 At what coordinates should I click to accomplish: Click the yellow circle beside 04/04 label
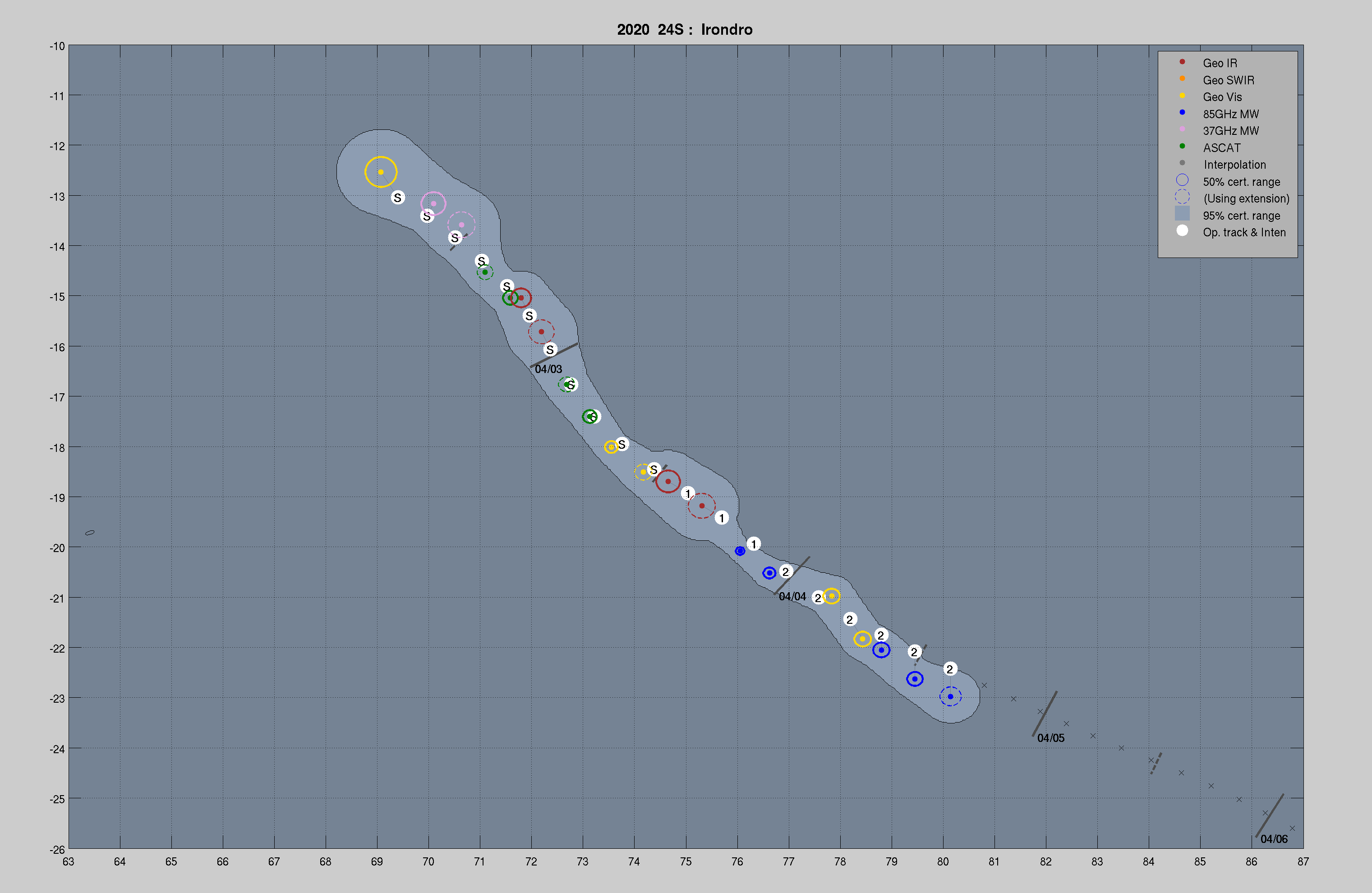coord(831,595)
